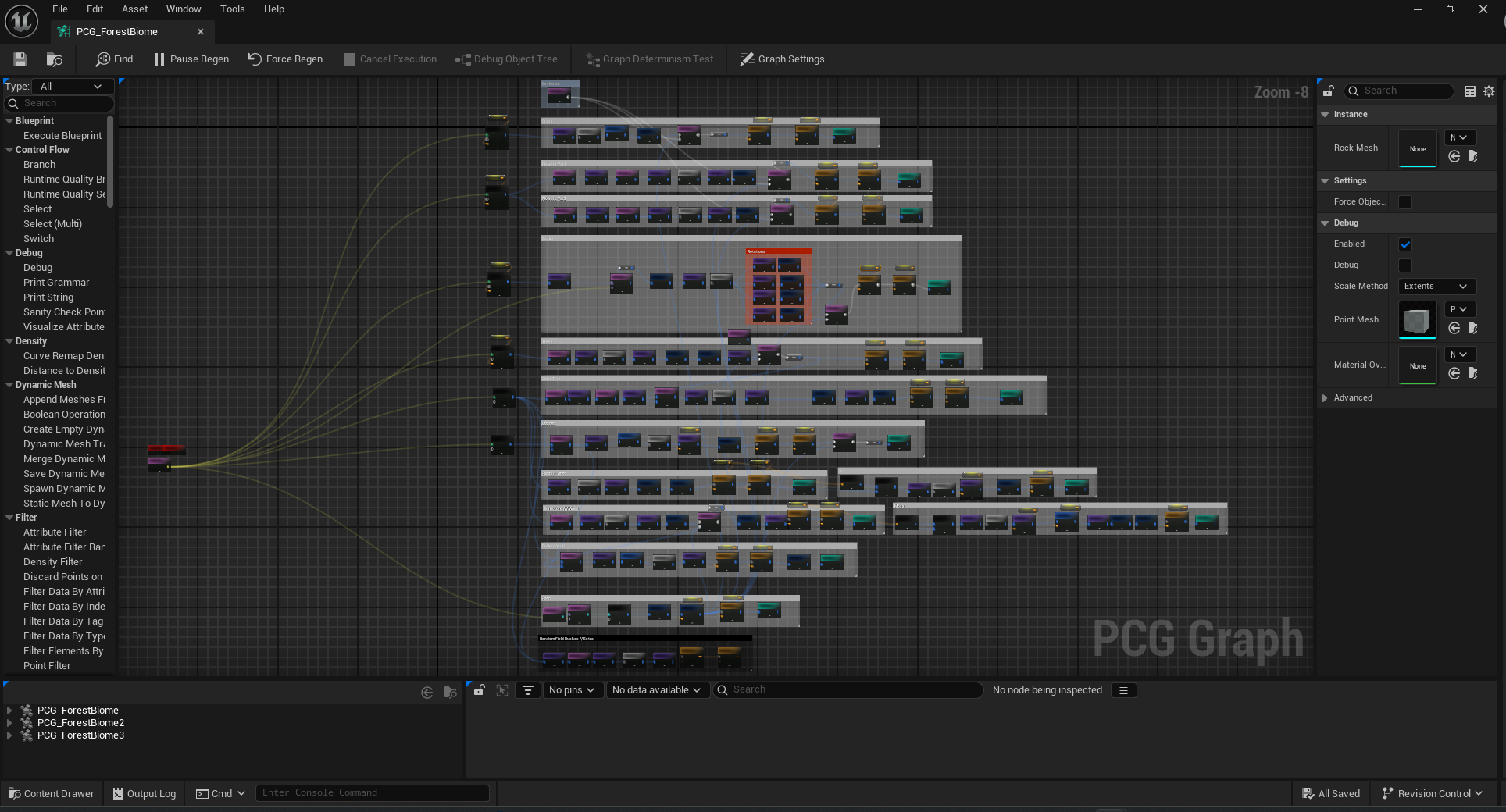
Task: Open the Debug Object Tree
Action: 507,59
